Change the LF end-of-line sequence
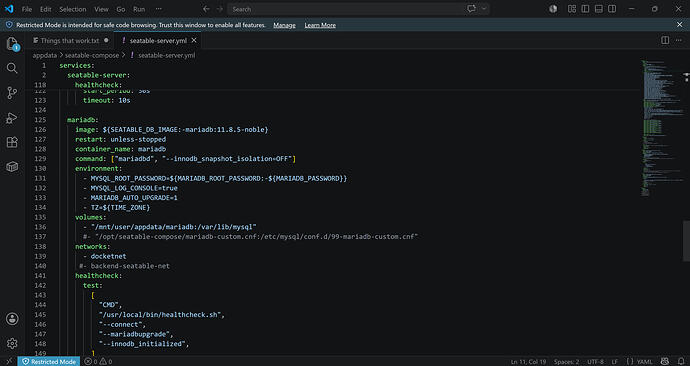690x366 pixels. point(615,362)
